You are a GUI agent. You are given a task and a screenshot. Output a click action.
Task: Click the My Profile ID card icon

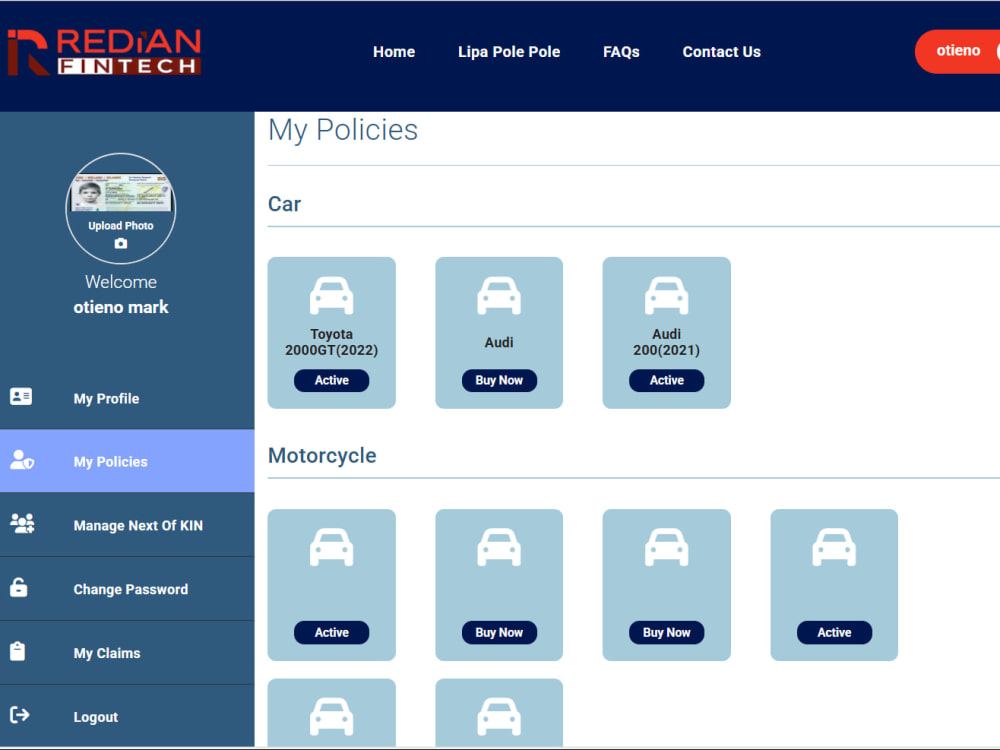click(21, 397)
